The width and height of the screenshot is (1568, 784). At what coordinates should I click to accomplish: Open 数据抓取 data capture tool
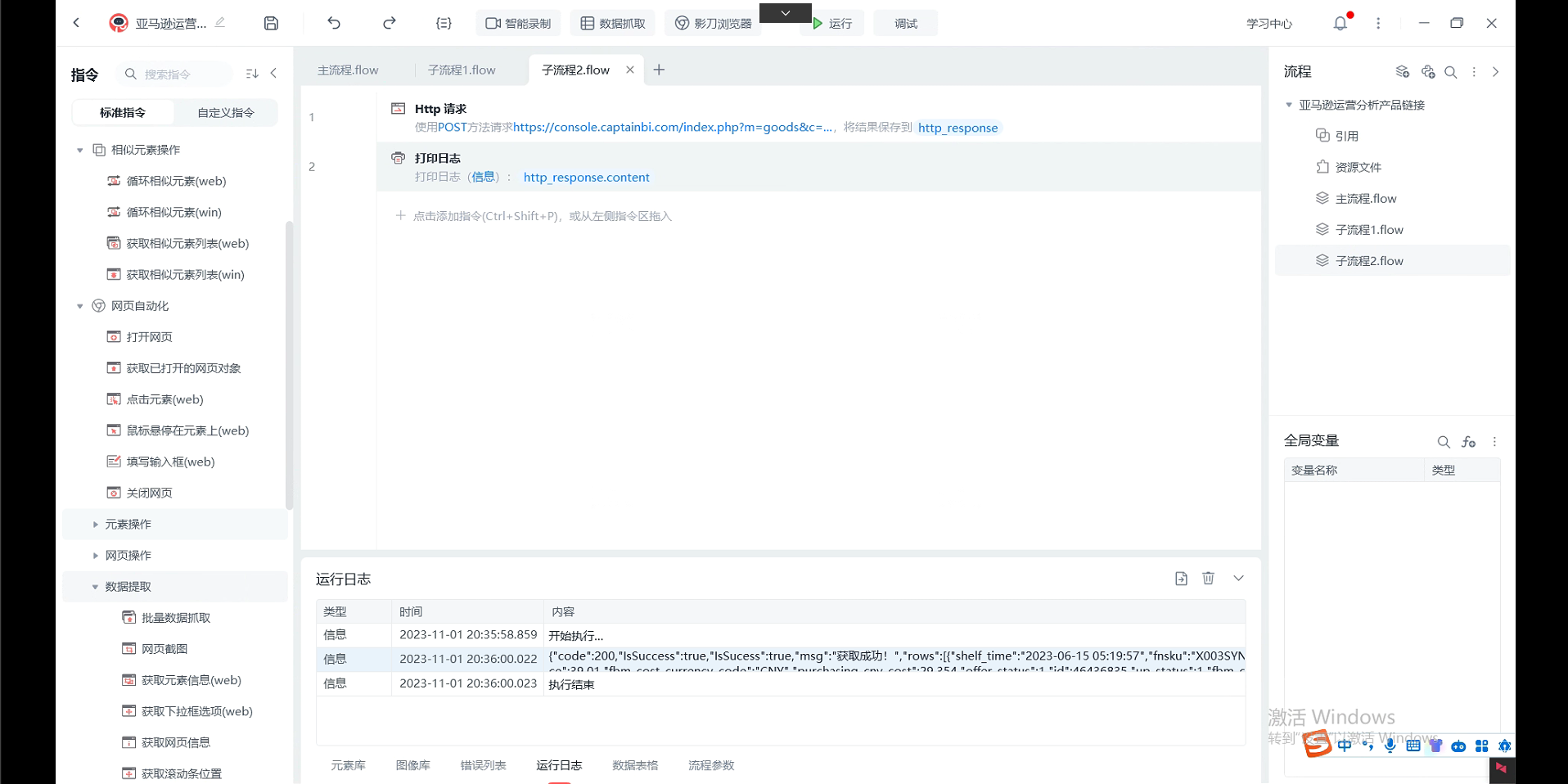tap(613, 23)
